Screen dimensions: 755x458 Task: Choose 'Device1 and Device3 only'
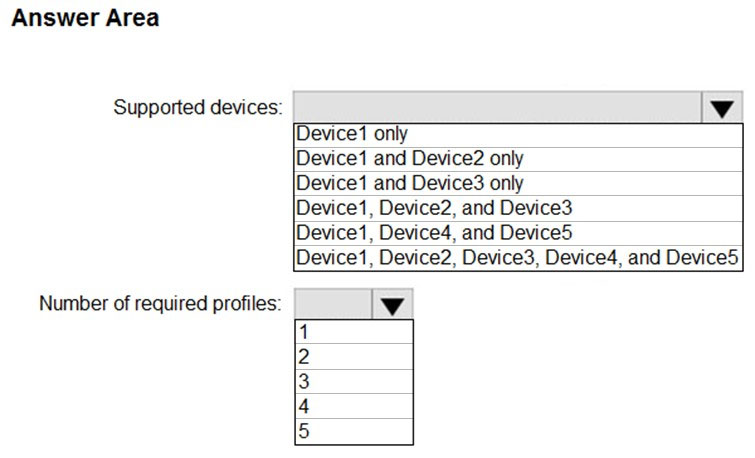tap(518, 184)
